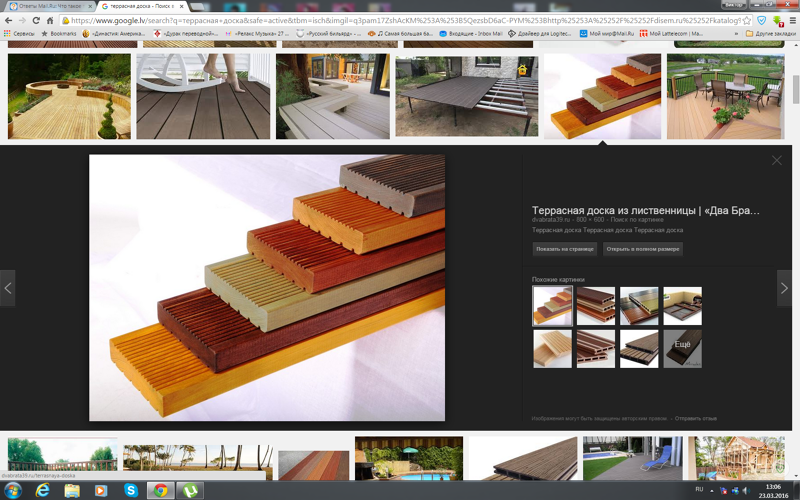Screen dimensions: 800x500
Task: Click the Открыть в полном размере button
Action: (642, 249)
